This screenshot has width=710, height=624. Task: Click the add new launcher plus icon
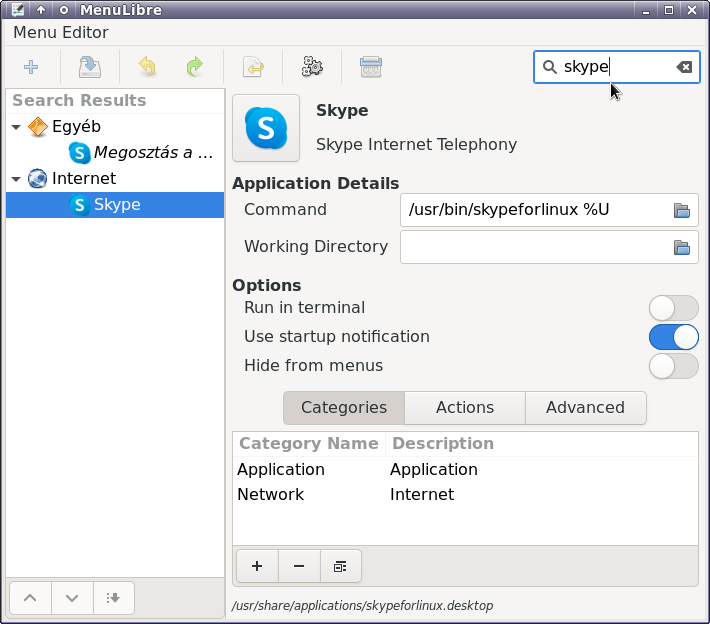(31, 67)
